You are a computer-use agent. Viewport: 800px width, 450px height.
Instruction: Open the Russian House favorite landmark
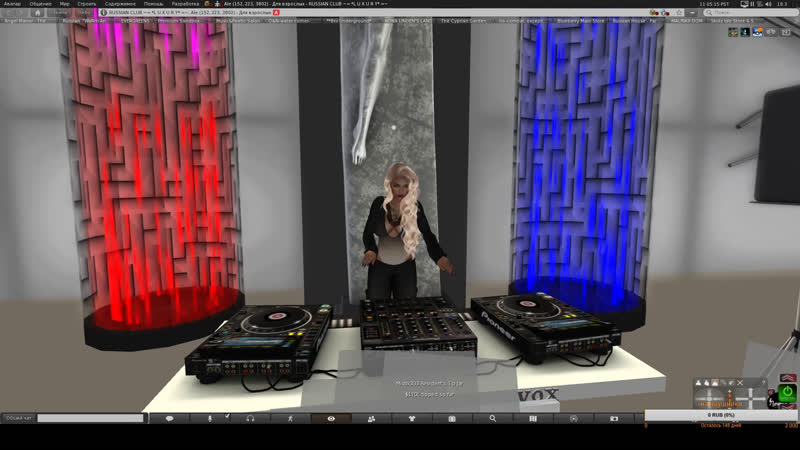(x=634, y=21)
